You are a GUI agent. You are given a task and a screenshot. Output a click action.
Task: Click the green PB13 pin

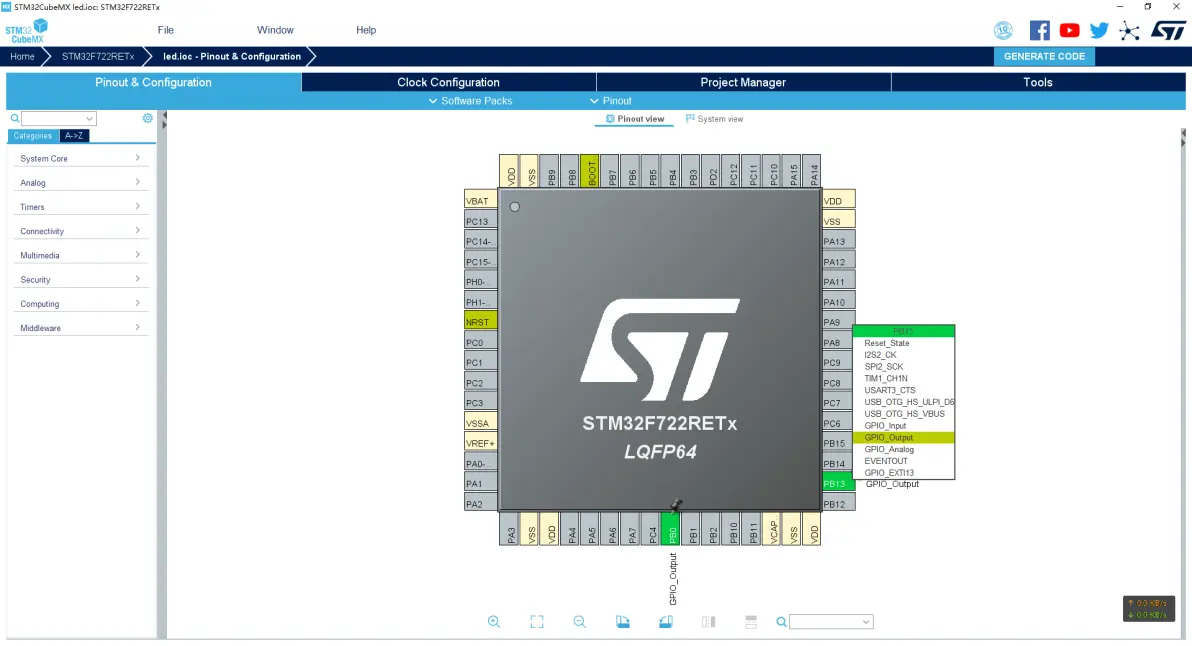tap(835, 484)
